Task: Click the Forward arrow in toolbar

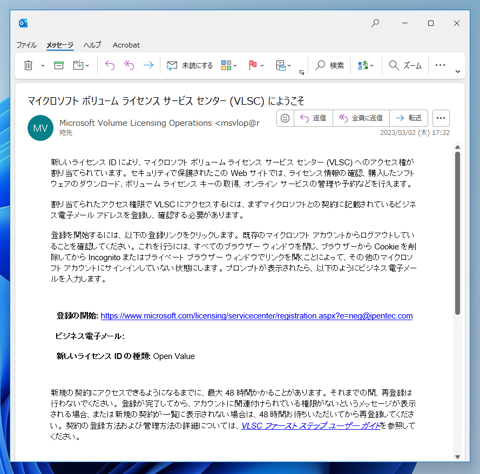Action: click(x=148, y=65)
